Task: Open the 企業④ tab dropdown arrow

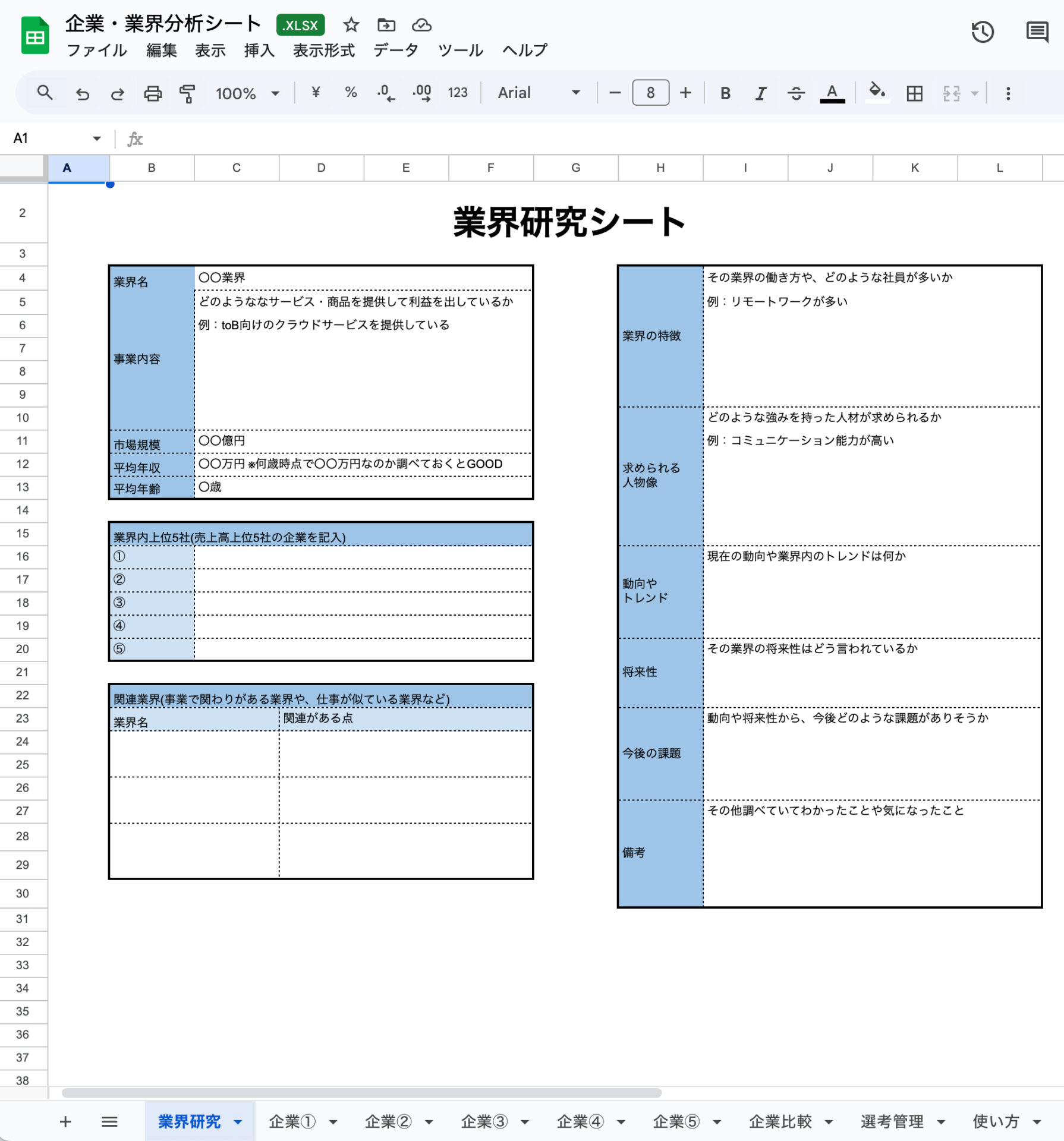Action: (621, 1122)
